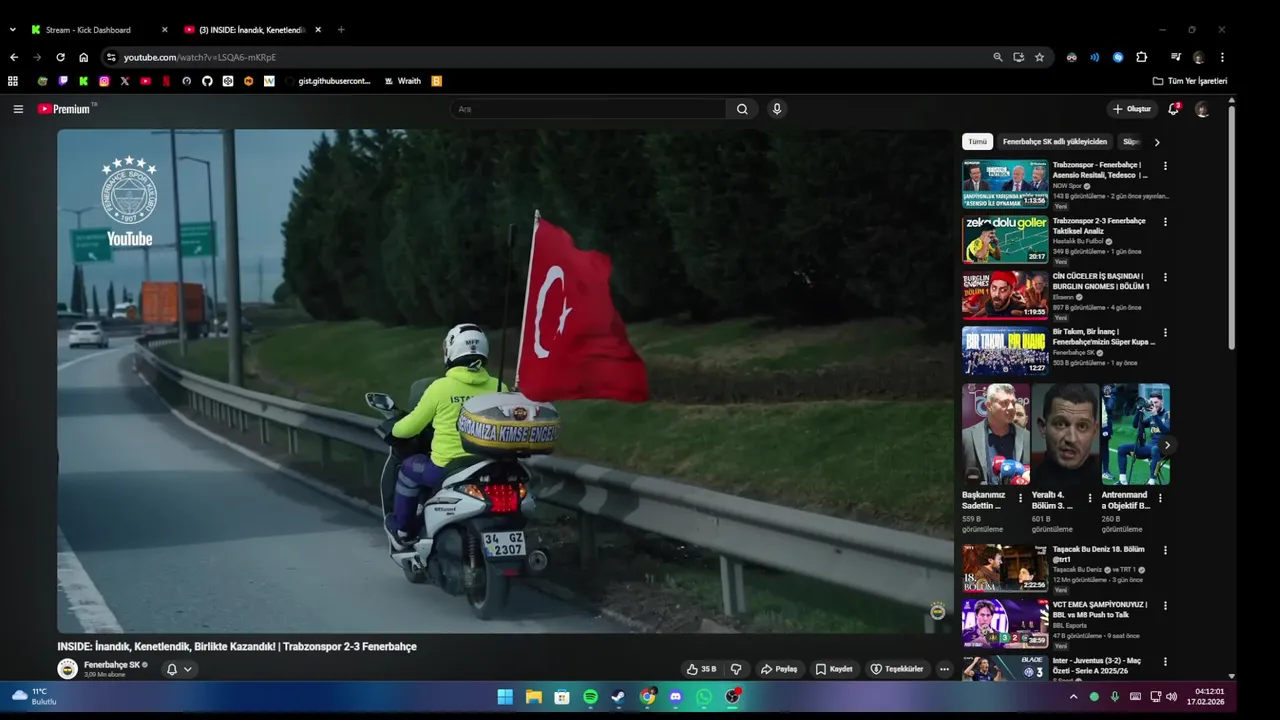Open the YouTube hamburger guide menu
1280x720 pixels.
point(18,109)
